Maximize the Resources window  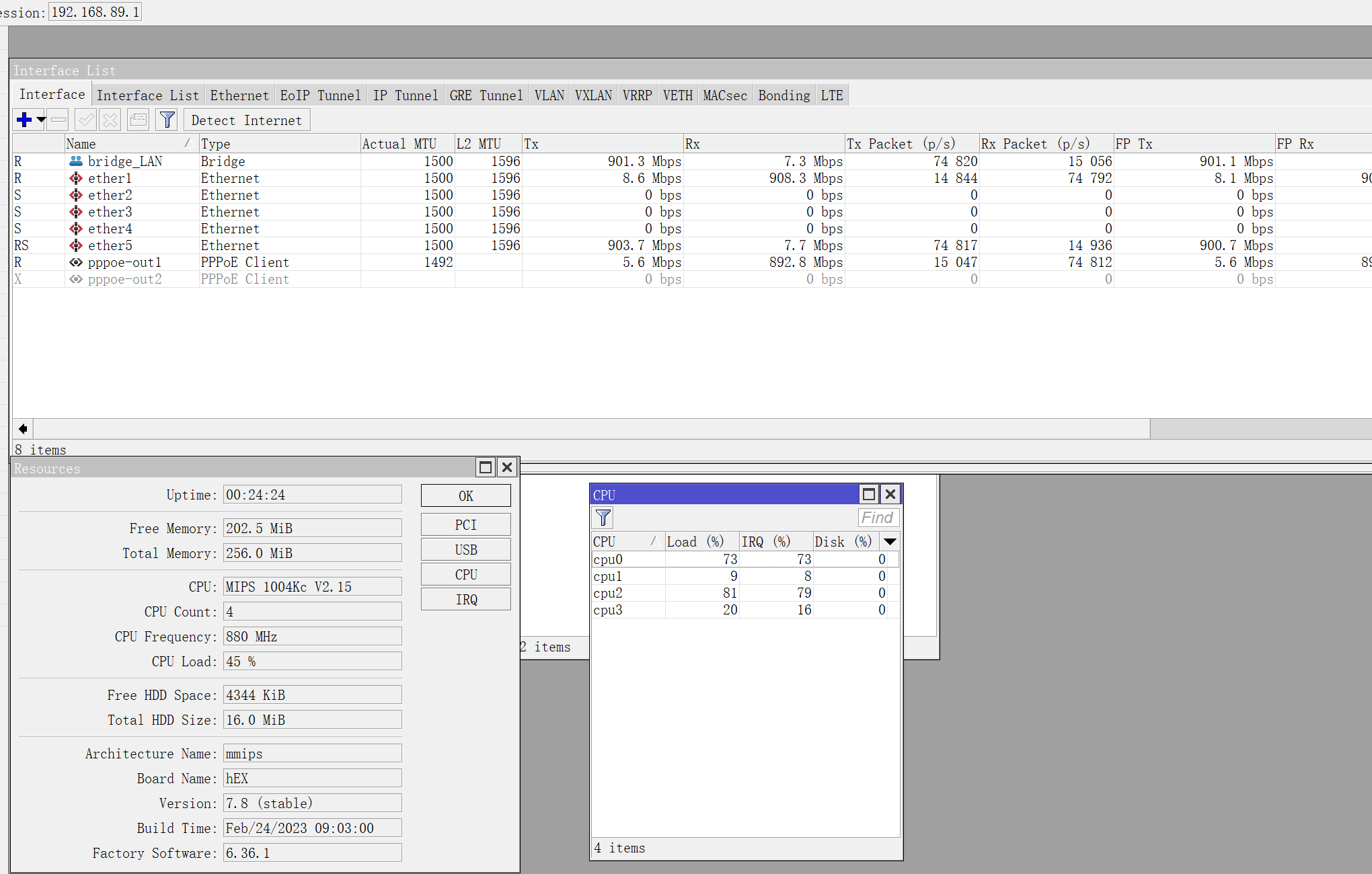tap(485, 467)
